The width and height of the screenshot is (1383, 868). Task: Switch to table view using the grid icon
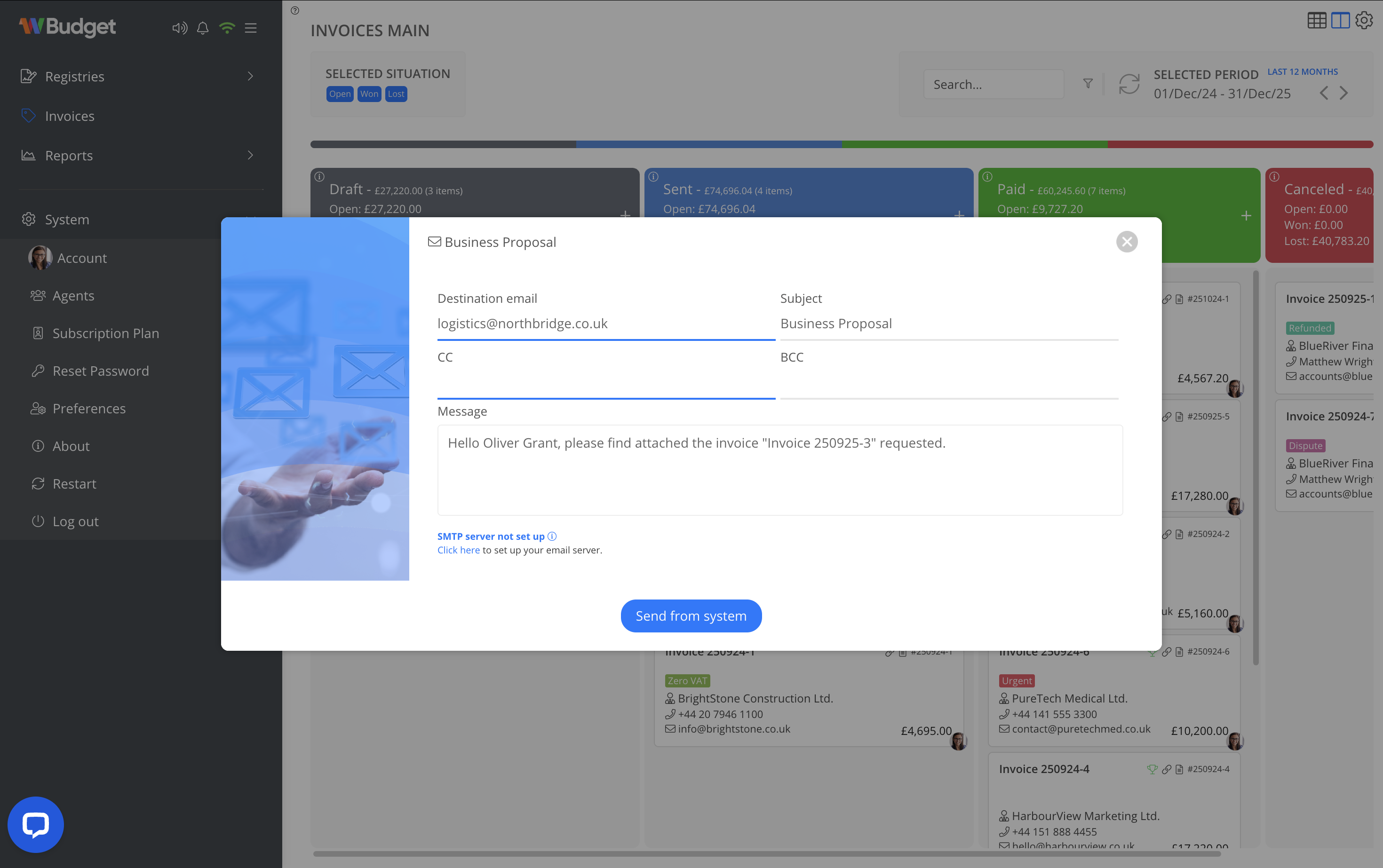(x=1317, y=20)
